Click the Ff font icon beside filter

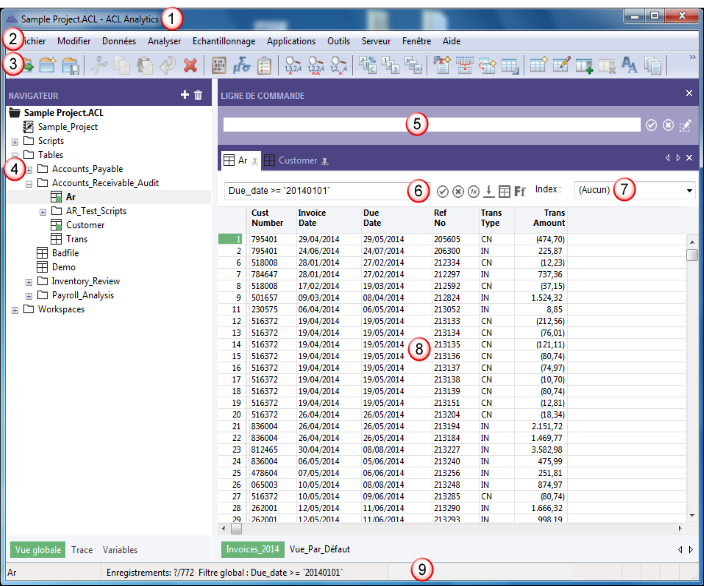coord(520,191)
